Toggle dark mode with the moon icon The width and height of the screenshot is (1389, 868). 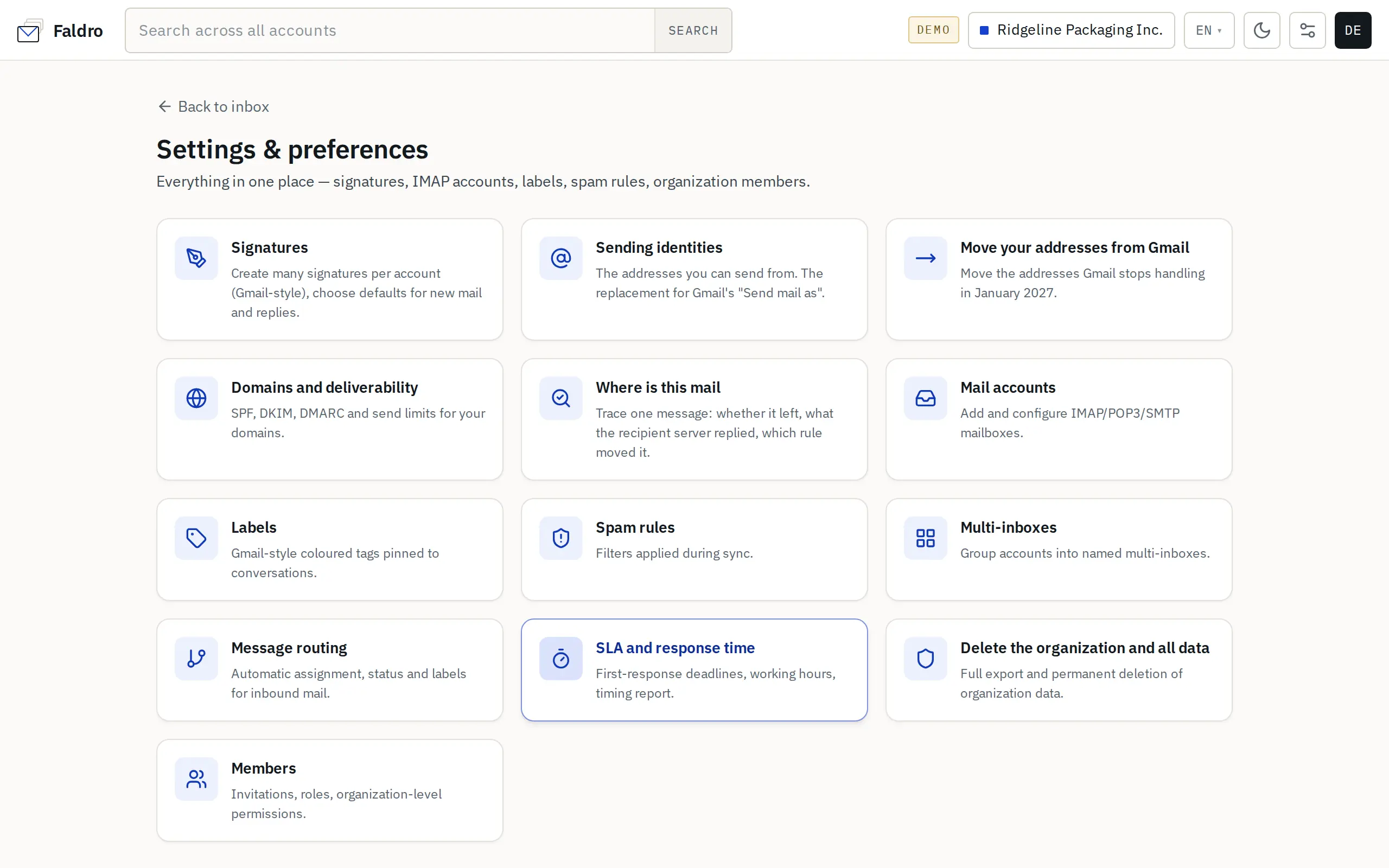[1261, 30]
